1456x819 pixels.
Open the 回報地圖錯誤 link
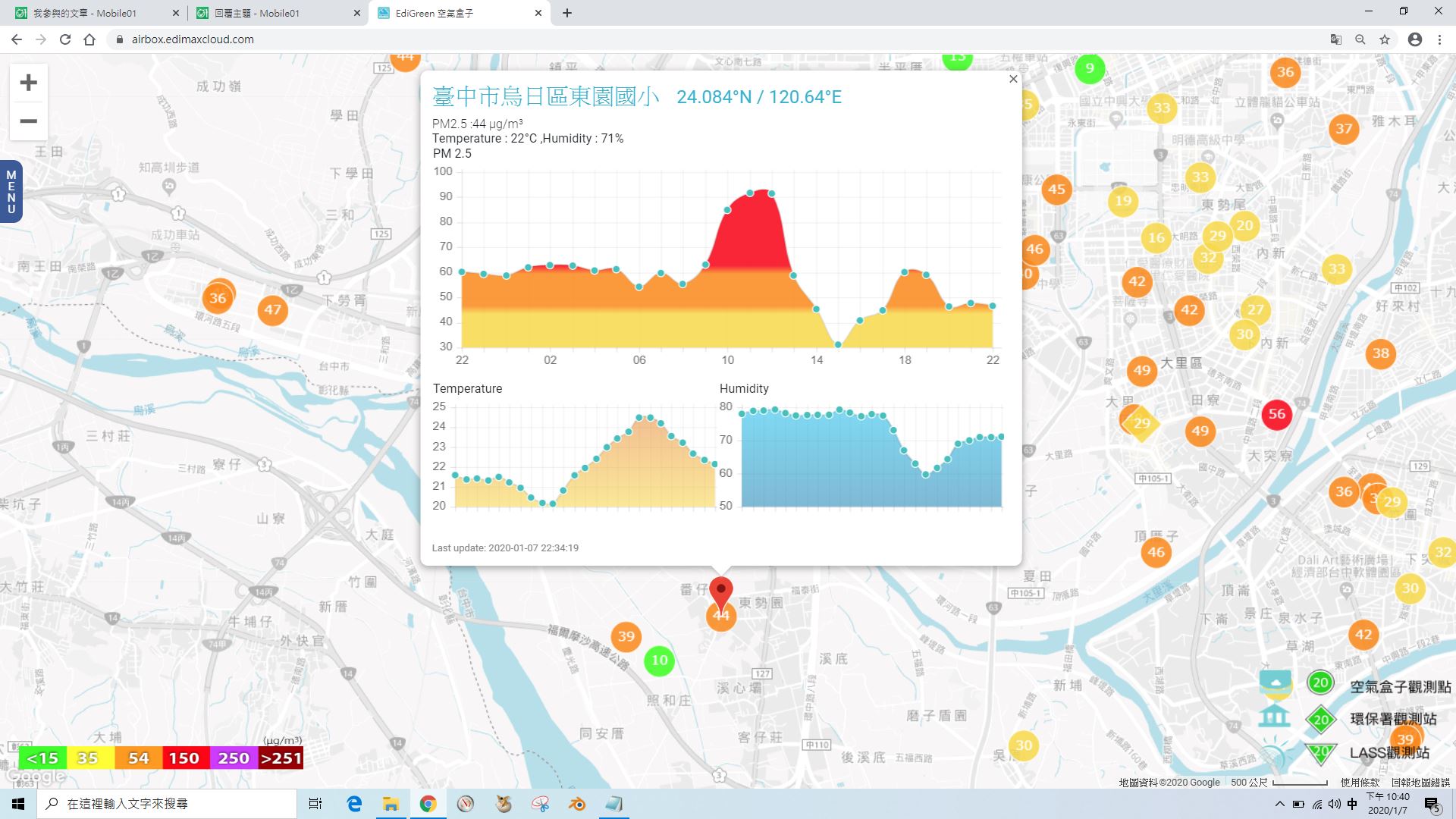point(1420,783)
